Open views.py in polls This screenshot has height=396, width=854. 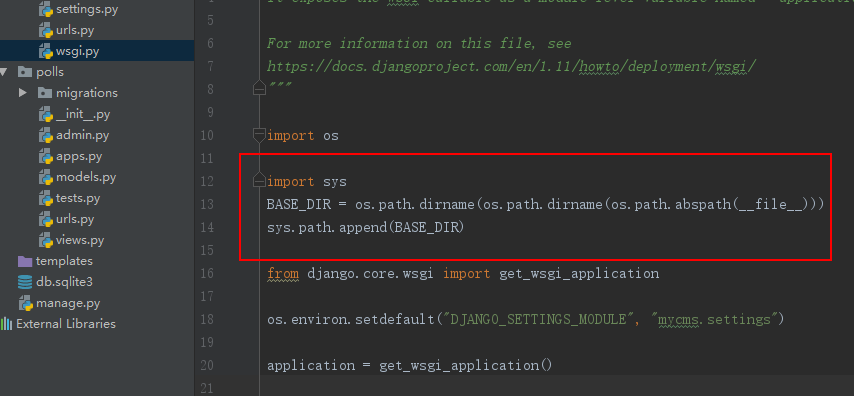pos(80,240)
